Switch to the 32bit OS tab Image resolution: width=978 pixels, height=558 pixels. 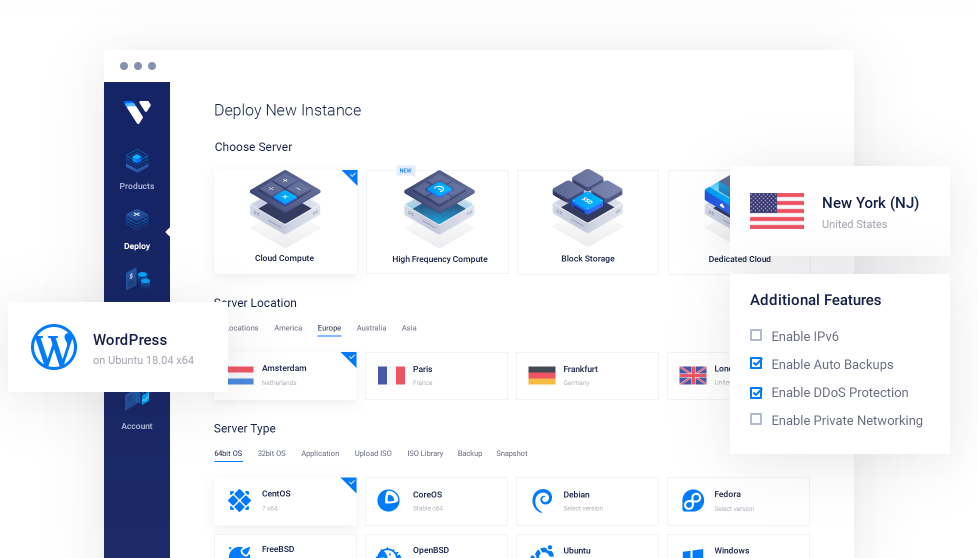pyautogui.click(x=271, y=453)
